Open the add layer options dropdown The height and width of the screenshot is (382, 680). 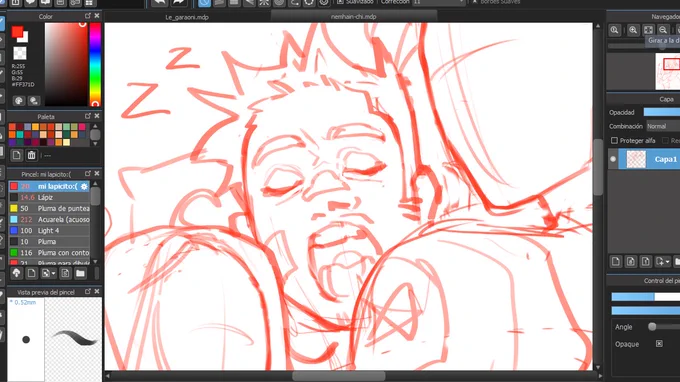click(x=663, y=261)
